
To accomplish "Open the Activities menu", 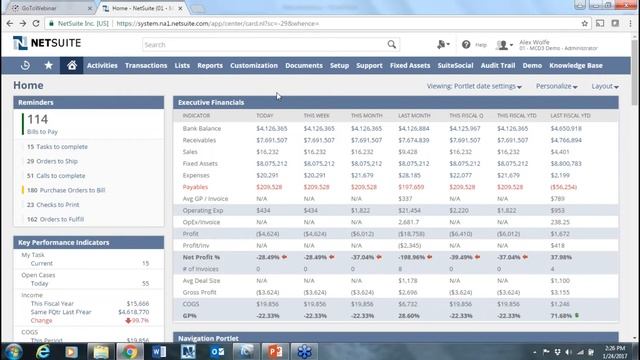I will click(x=102, y=65).
